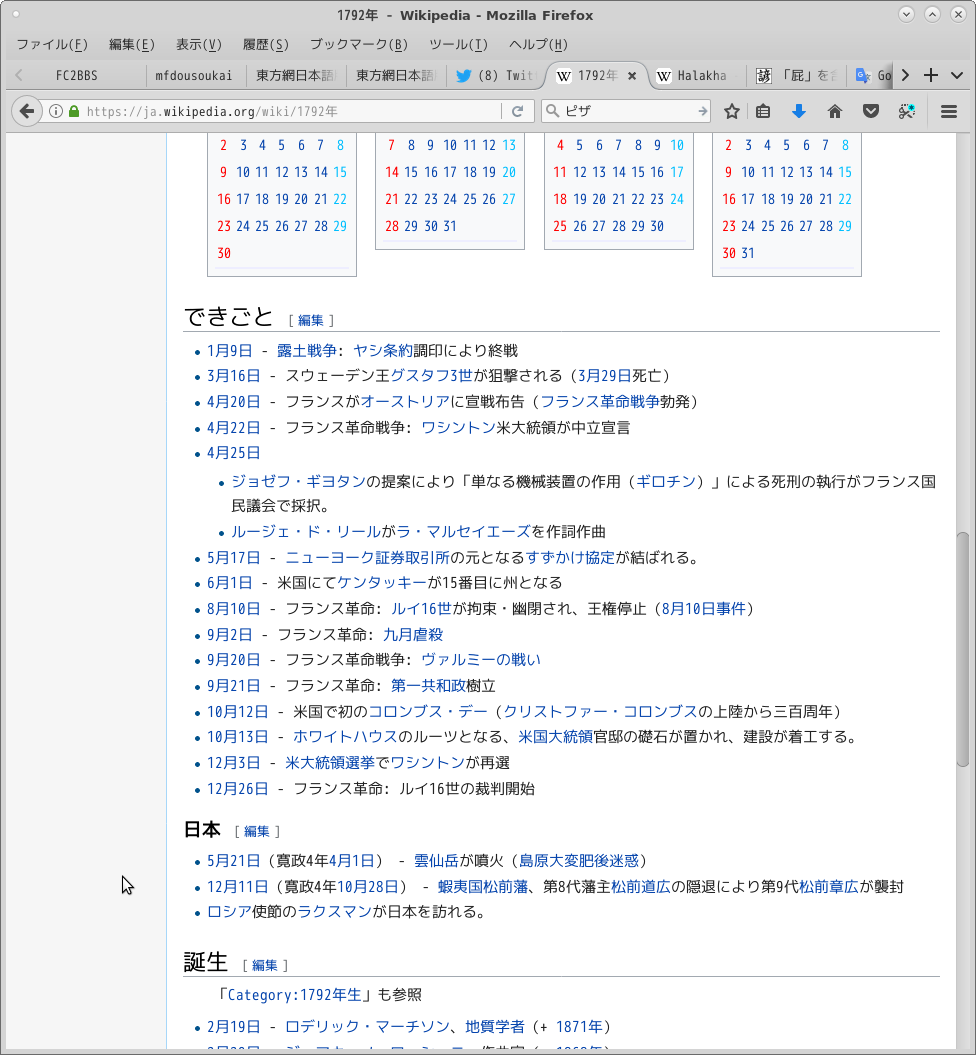The height and width of the screenshot is (1055, 976).
Task: Open the 第一共和政 link
Action: click(x=428, y=686)
